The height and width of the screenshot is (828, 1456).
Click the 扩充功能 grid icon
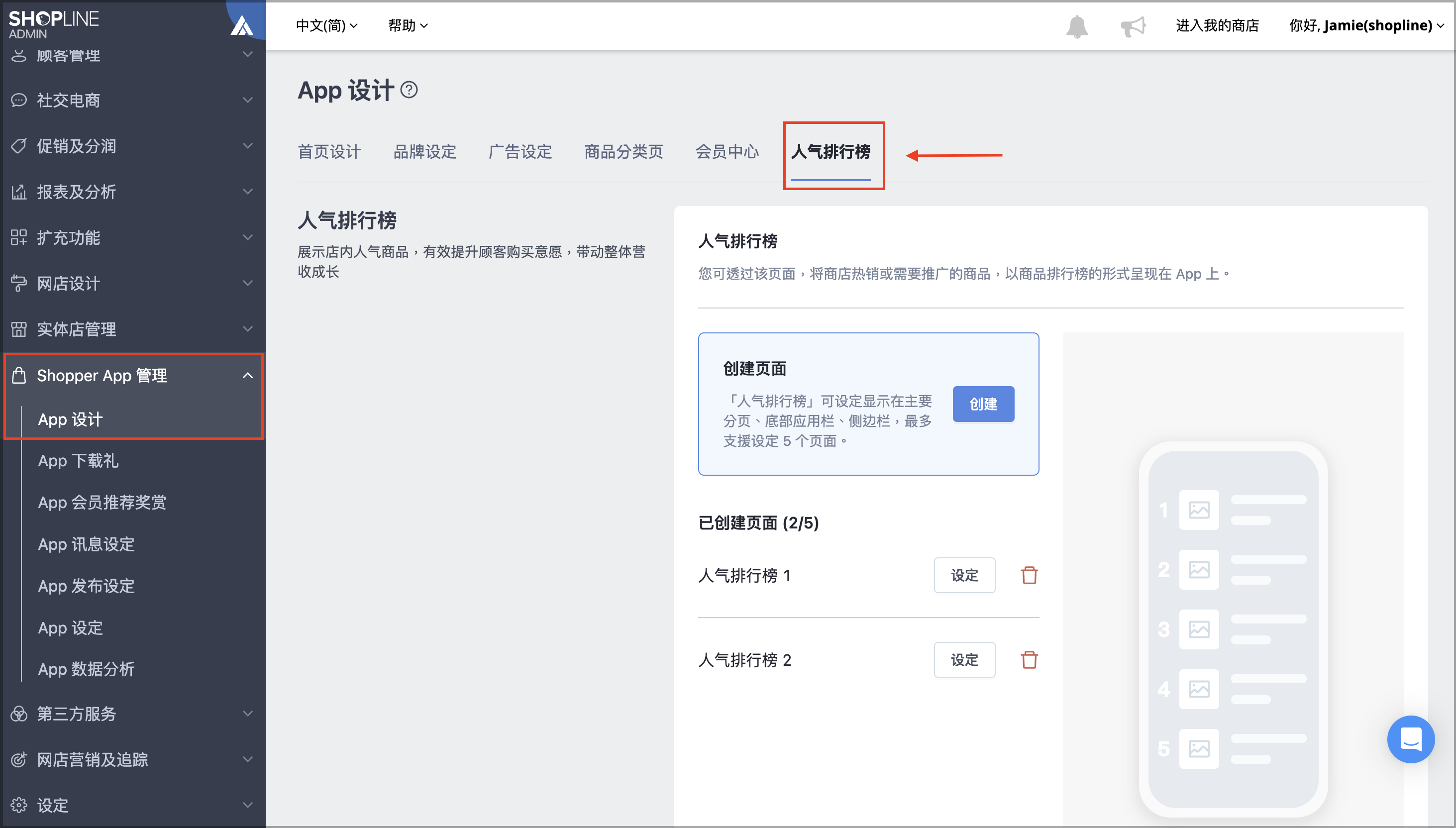tap(19, 238)
